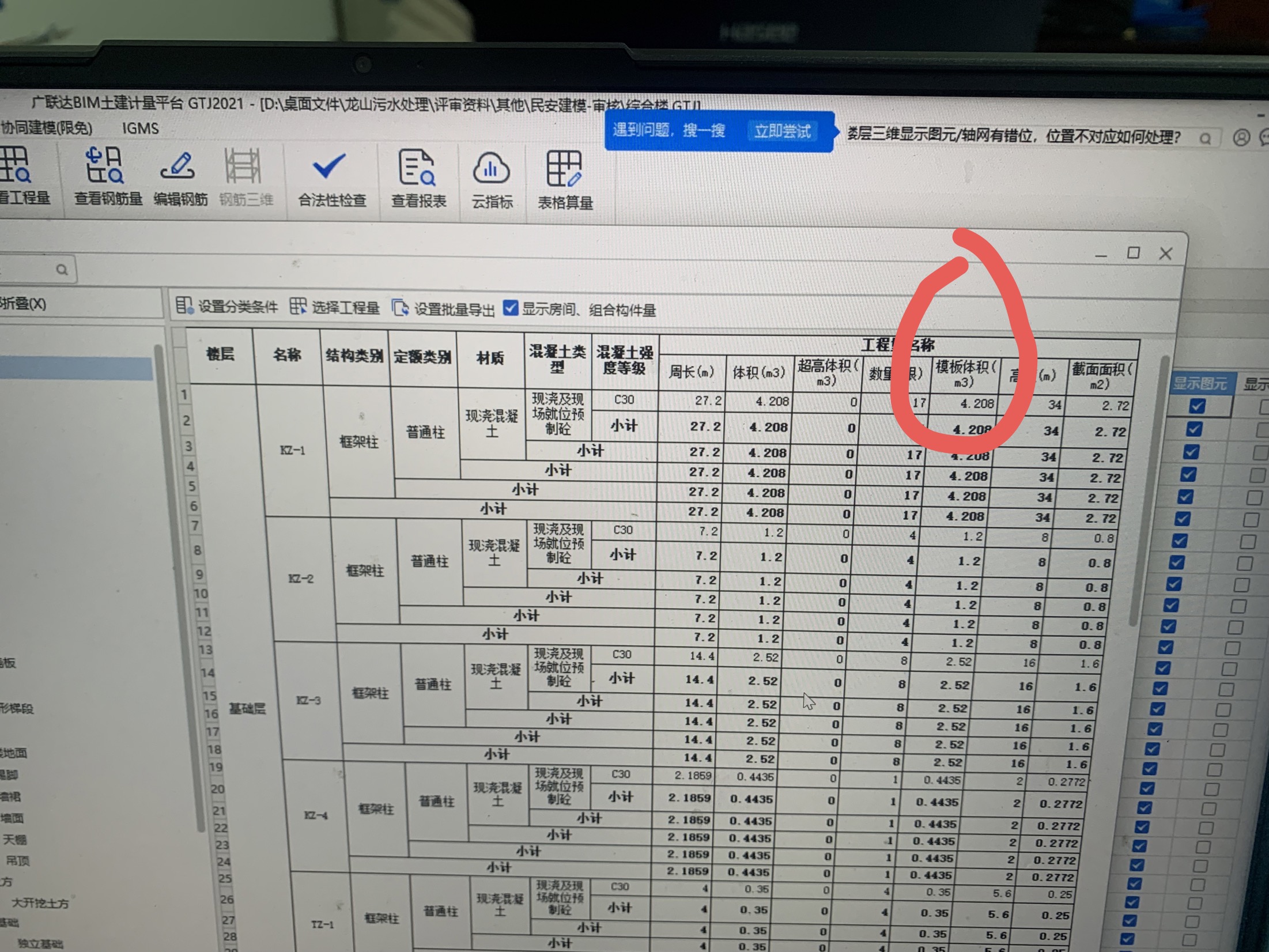Select KZ-3 name cell
Image resolution: width=1269 pixels, height=952 pixels.
(308, 701)
